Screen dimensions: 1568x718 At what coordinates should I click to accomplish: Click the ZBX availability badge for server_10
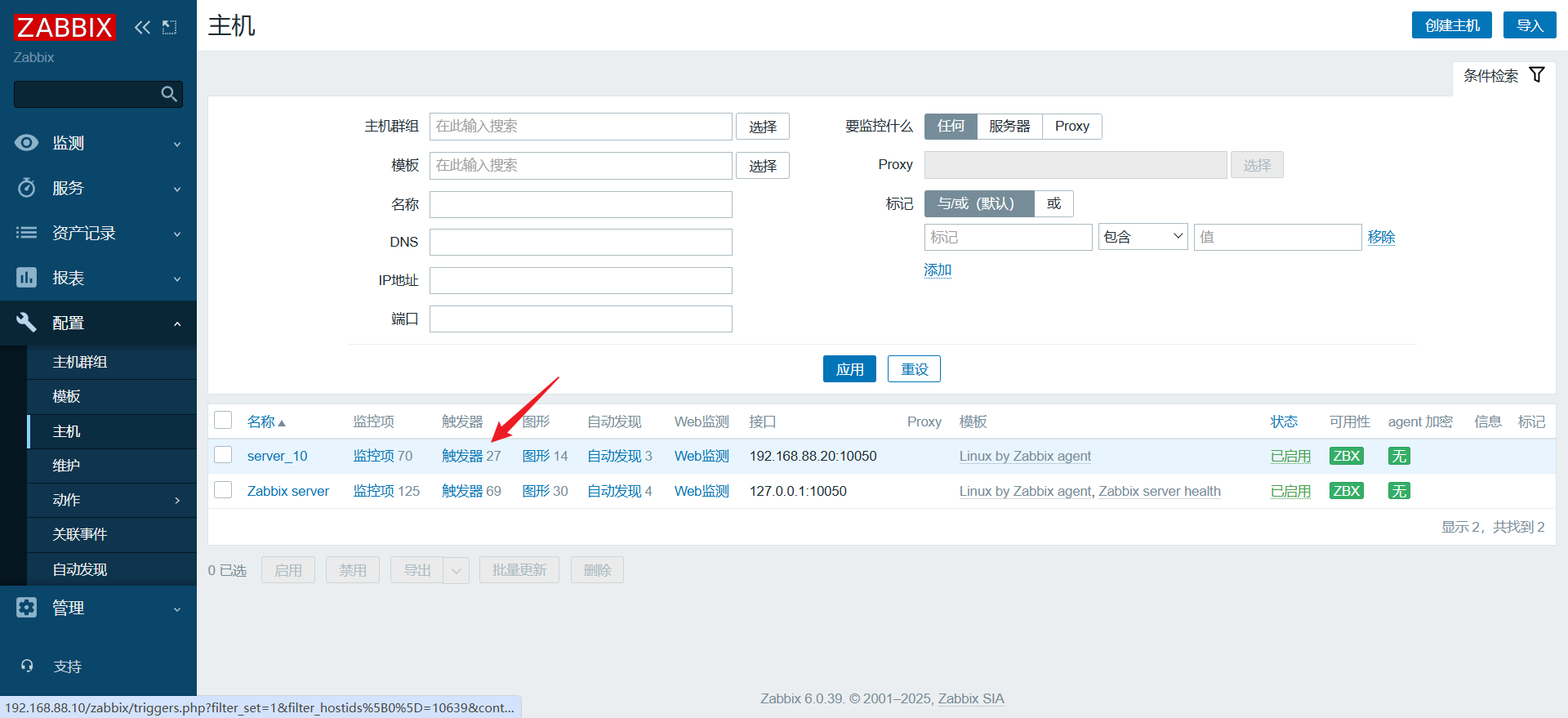(x=1346, y=456)
